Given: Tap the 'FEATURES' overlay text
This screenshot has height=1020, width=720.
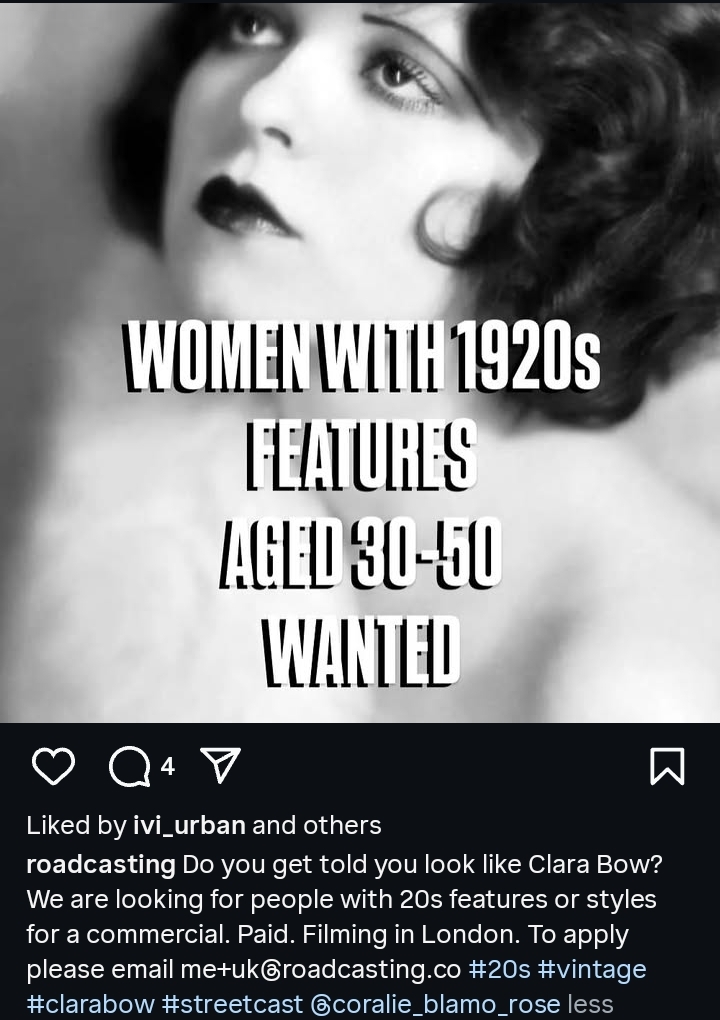Looking at the screenshot, I should (x=361, y=454).
